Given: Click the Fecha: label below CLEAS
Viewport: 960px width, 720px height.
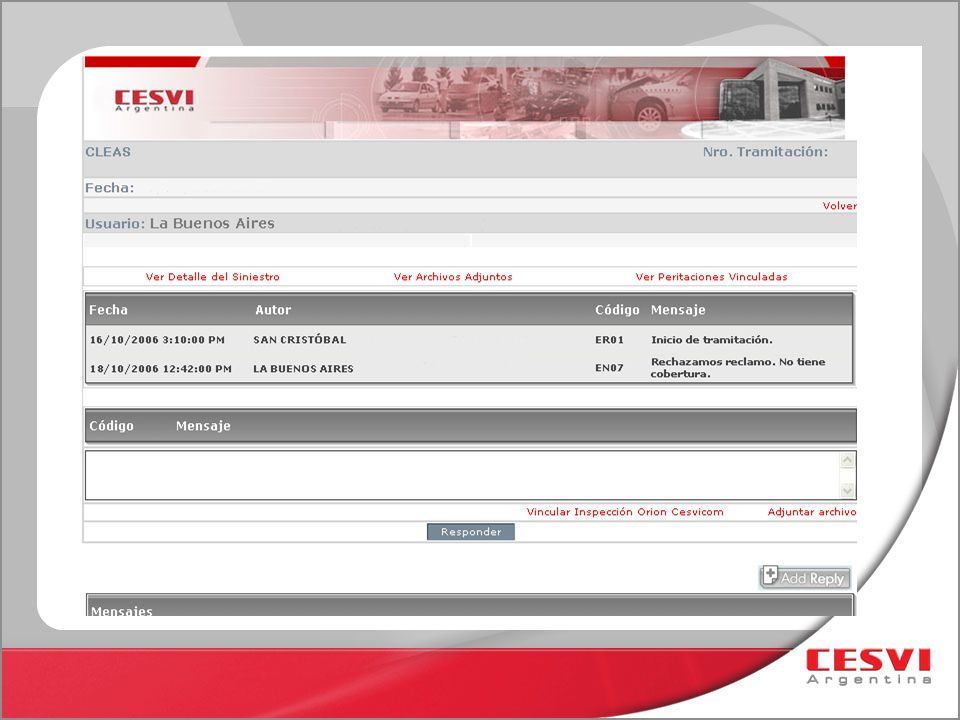Looking at the screenshot, I should (x=109, y=188).
